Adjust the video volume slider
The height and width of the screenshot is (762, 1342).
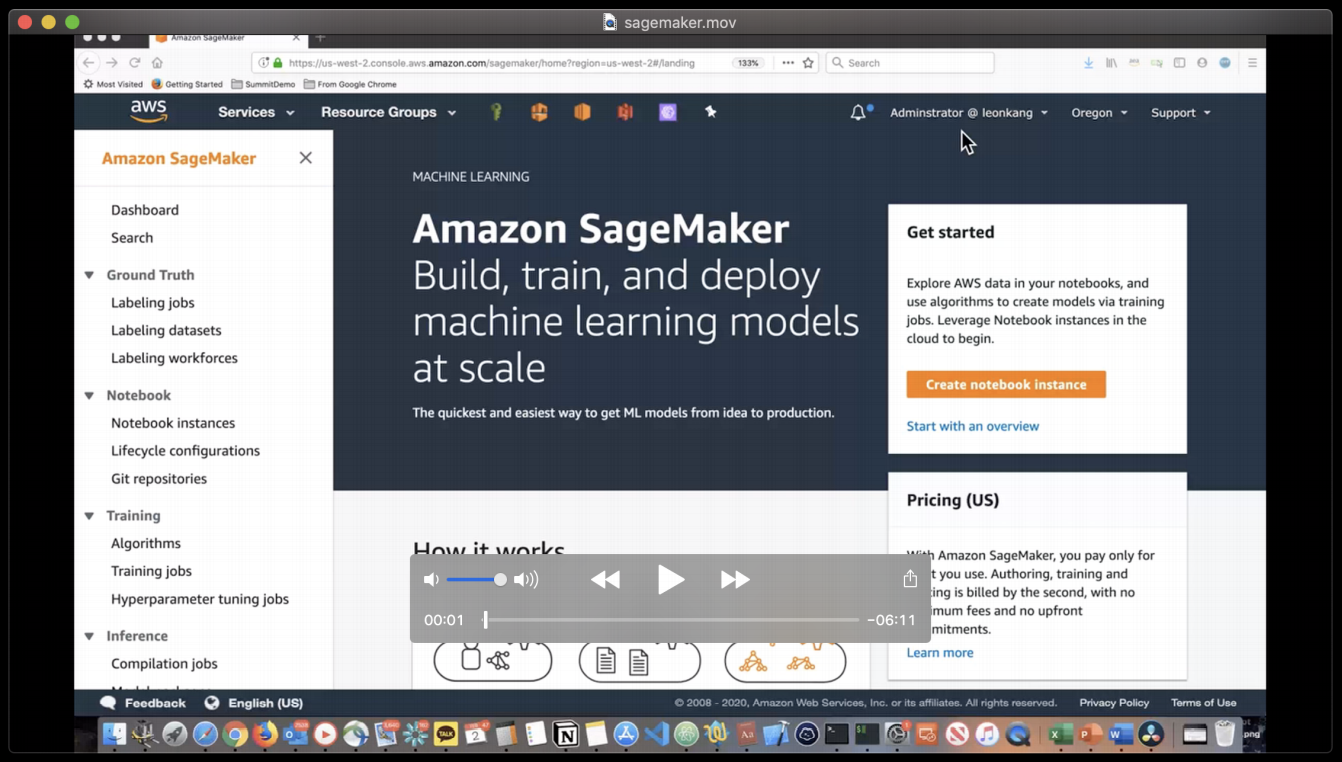(476, 579)
